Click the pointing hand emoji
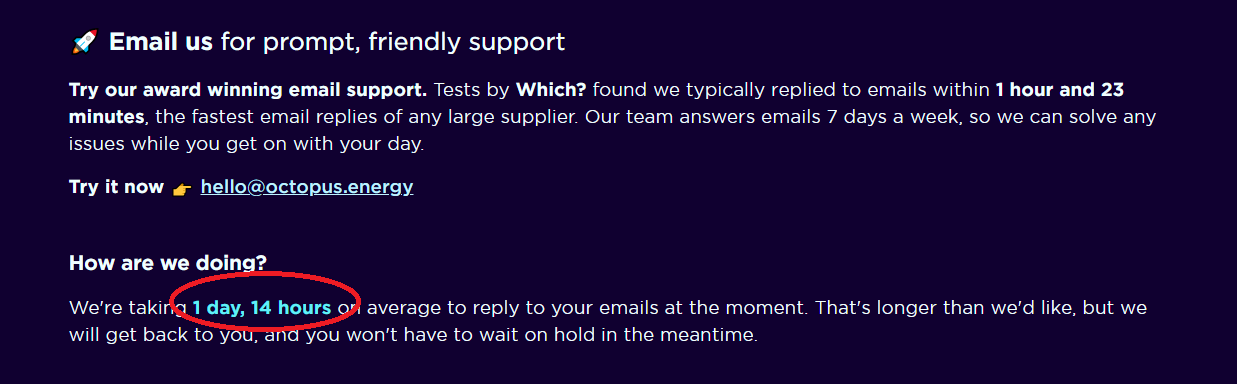 pyautogui.click(x=182, y=188)
